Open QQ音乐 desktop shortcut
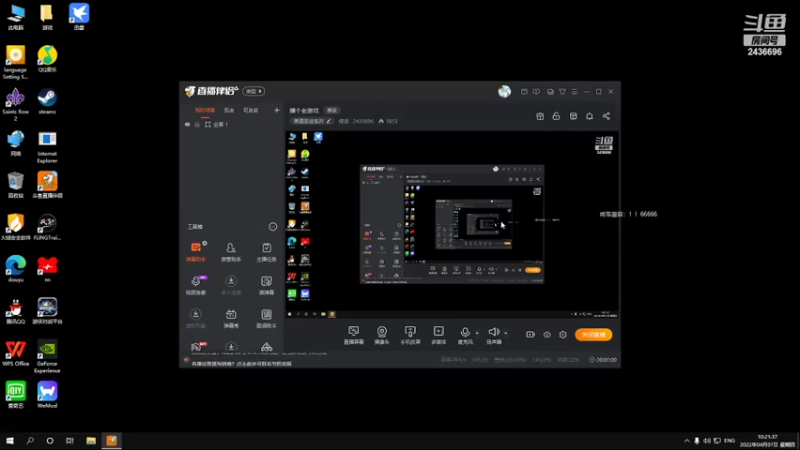The height and width of the screenshot is (450, 800). click(47, 59)
